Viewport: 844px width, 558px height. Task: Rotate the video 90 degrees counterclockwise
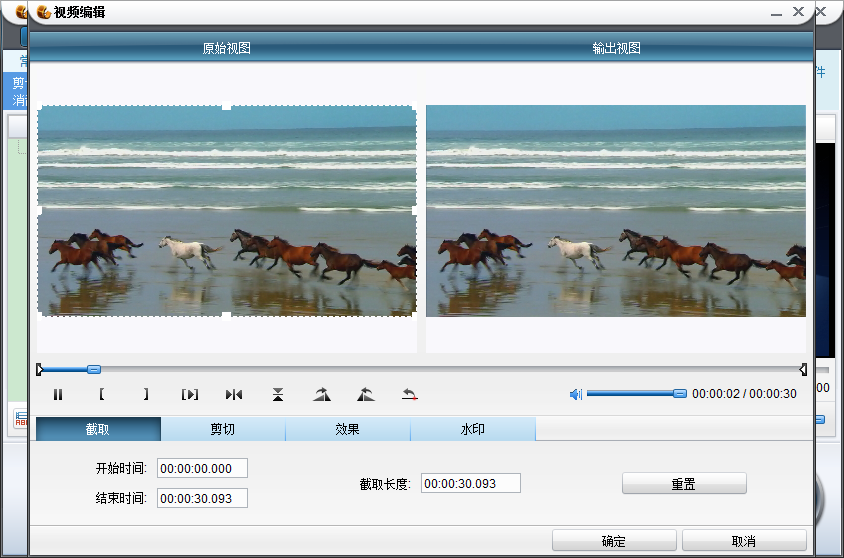click(365, 395)
